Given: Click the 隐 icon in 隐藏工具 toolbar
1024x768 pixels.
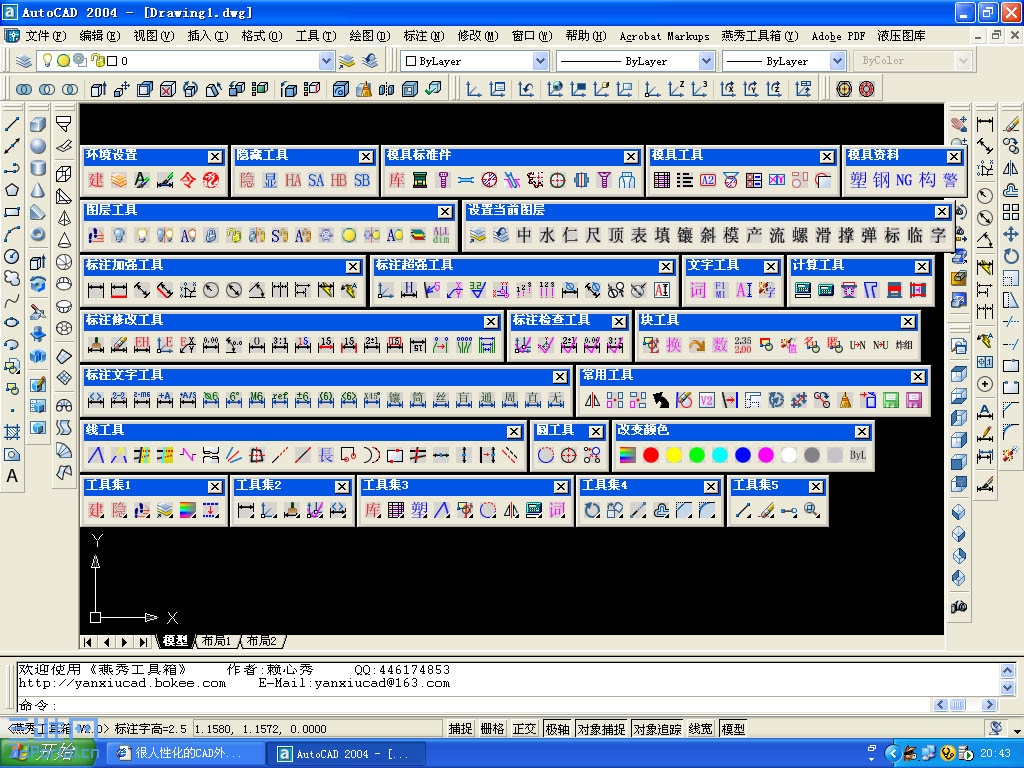Looking at the screenshot, I should (248, 180).
